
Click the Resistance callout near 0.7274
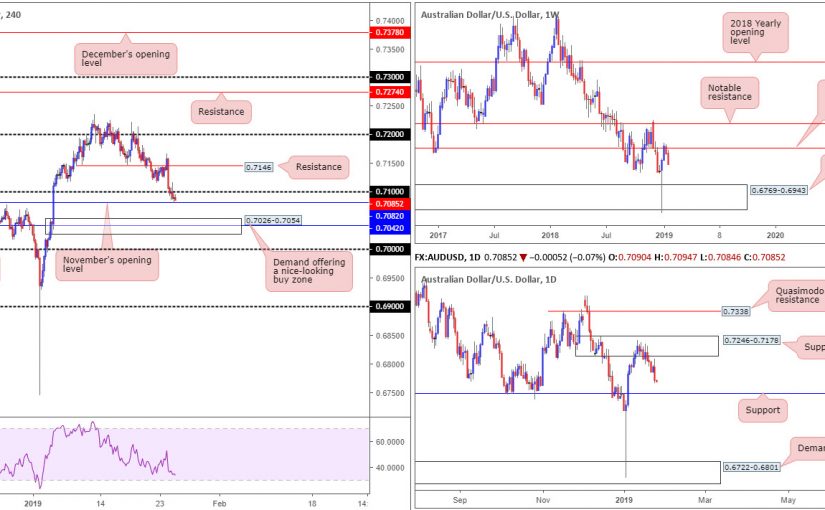(x=220, y=111)
